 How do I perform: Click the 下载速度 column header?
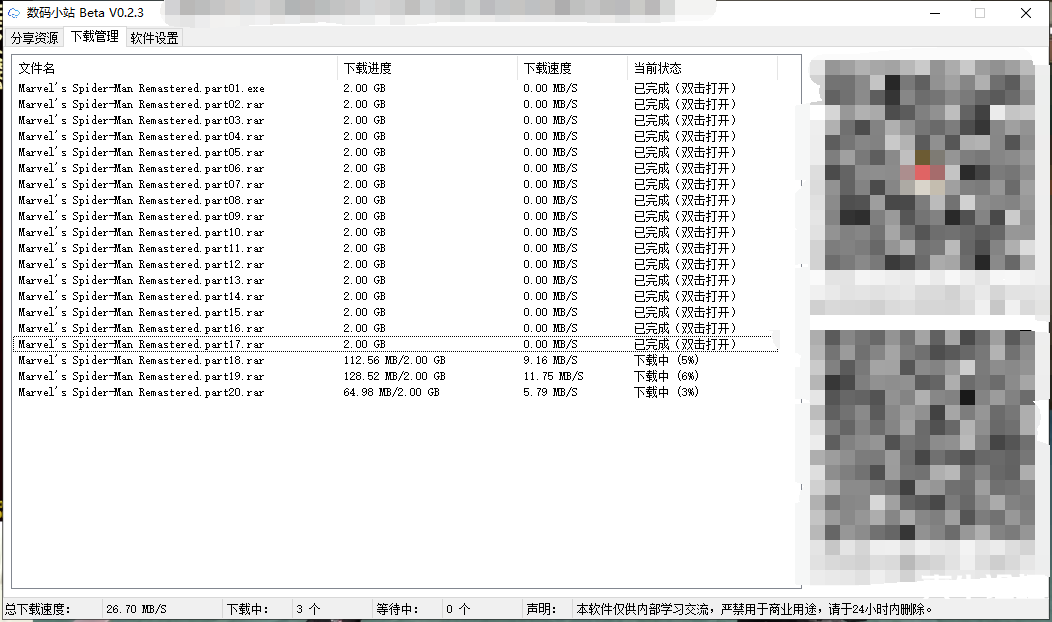pyautogui.click(x=572, y=68)
